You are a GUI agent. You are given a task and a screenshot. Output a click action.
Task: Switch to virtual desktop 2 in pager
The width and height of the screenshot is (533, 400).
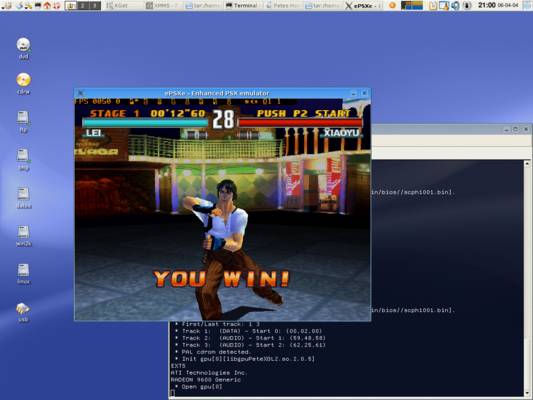click(83, 5)
